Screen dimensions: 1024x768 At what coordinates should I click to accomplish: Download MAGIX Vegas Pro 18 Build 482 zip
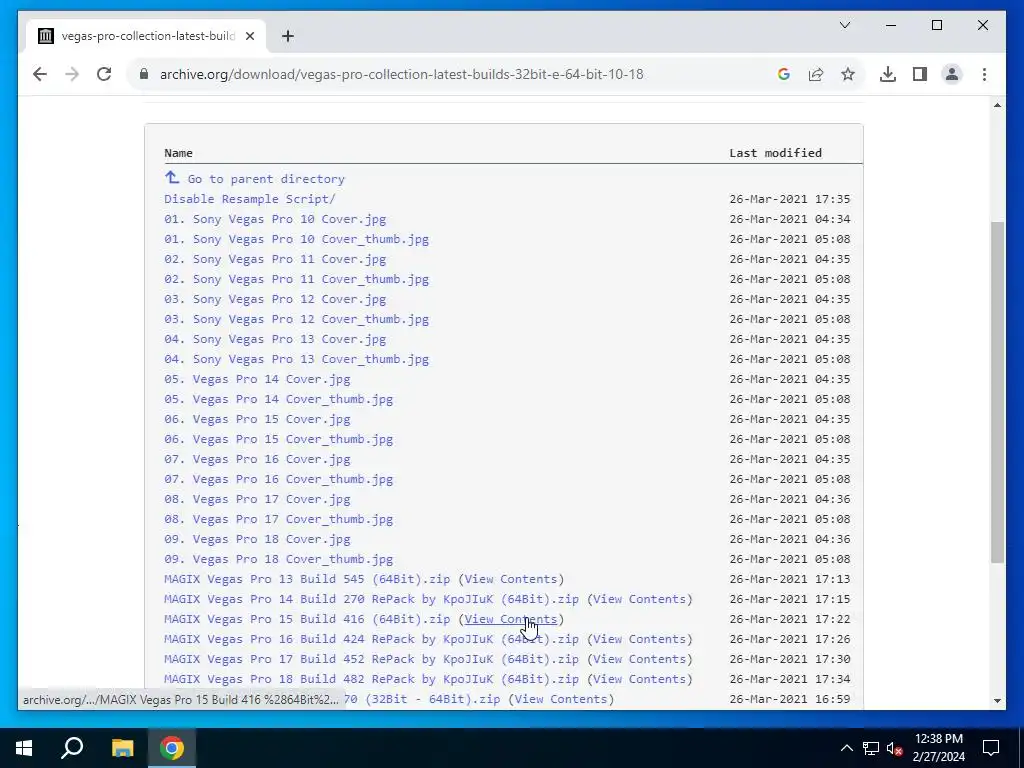(x=372, y=679)
